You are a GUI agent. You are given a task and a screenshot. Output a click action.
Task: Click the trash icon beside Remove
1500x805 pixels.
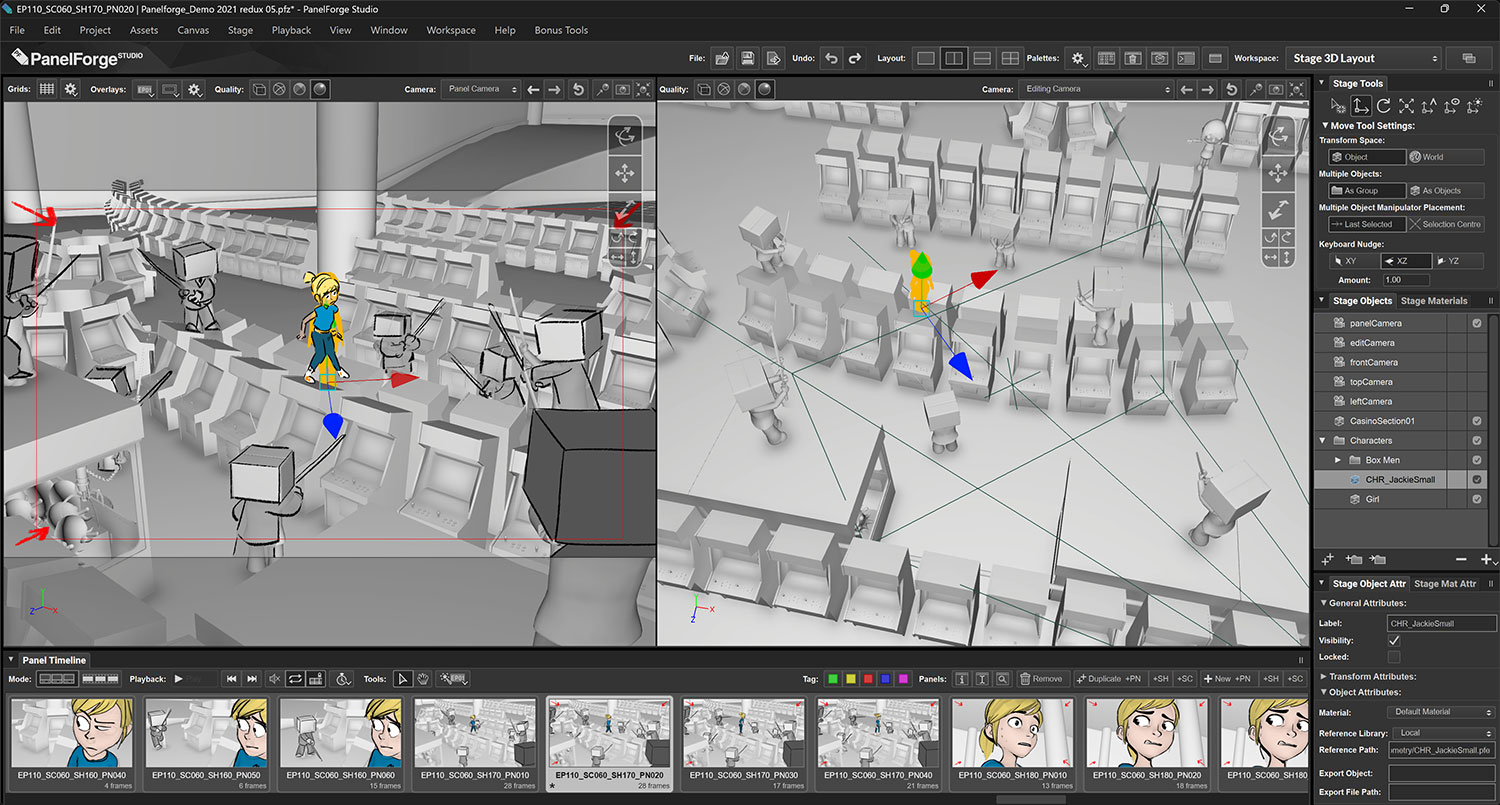1025,679
